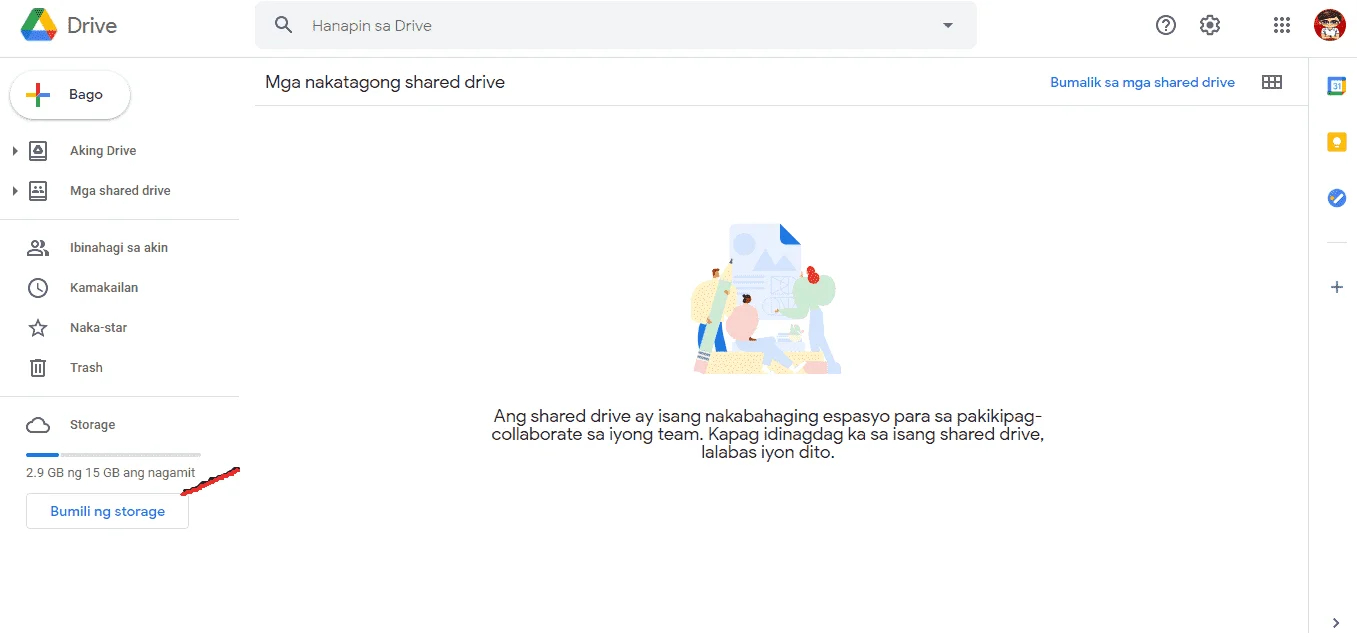
Task: Open Google Tasks side panel icon
Action: click(1336, 198)
